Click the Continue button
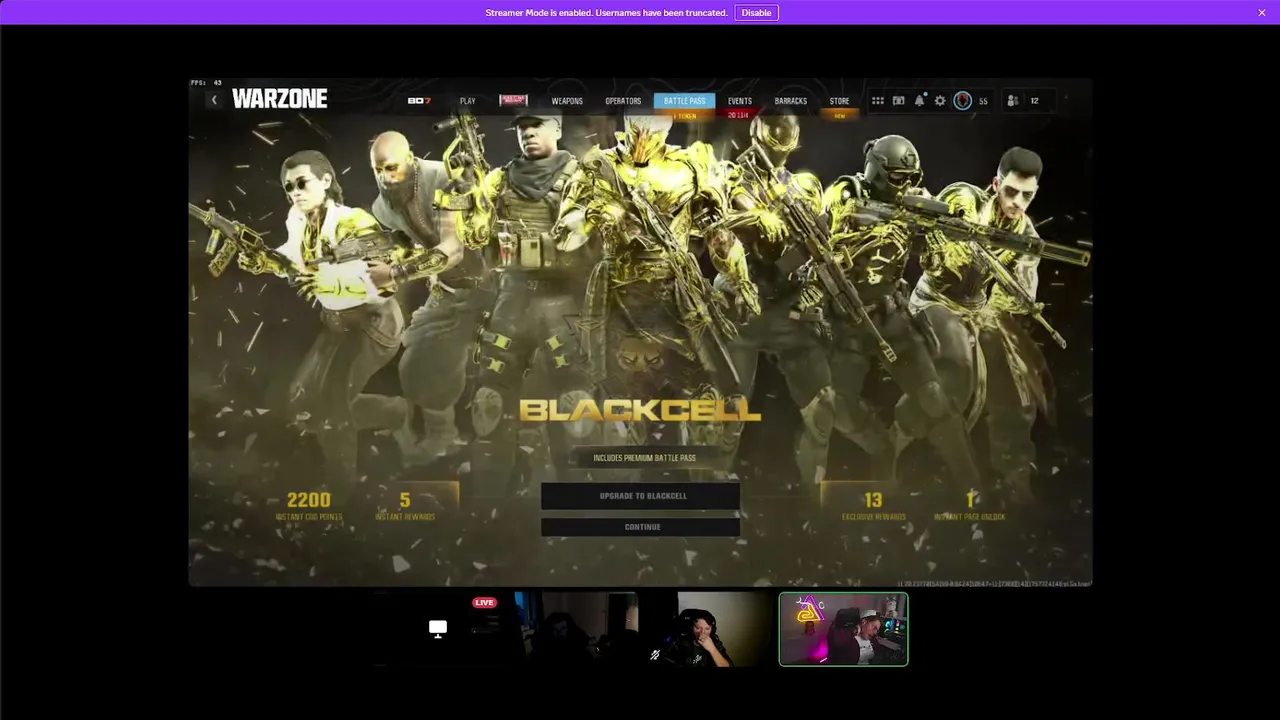The width and height of the screenshot is (1280, 720). pos(640,527)
